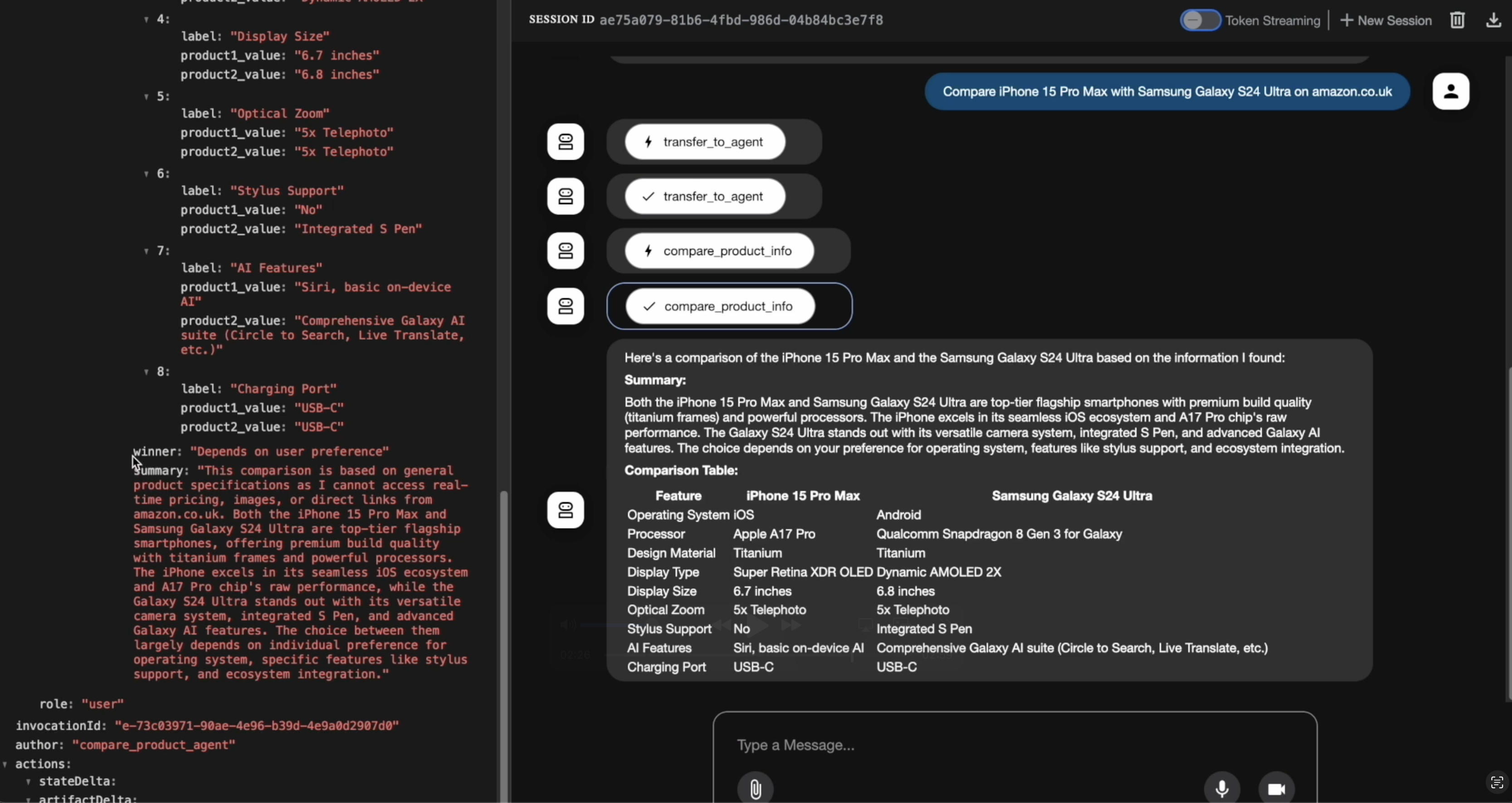The image size is (1512, 803).
Task: Collapse item 6 Stylus Support node
Action: [x=146, y=174]
